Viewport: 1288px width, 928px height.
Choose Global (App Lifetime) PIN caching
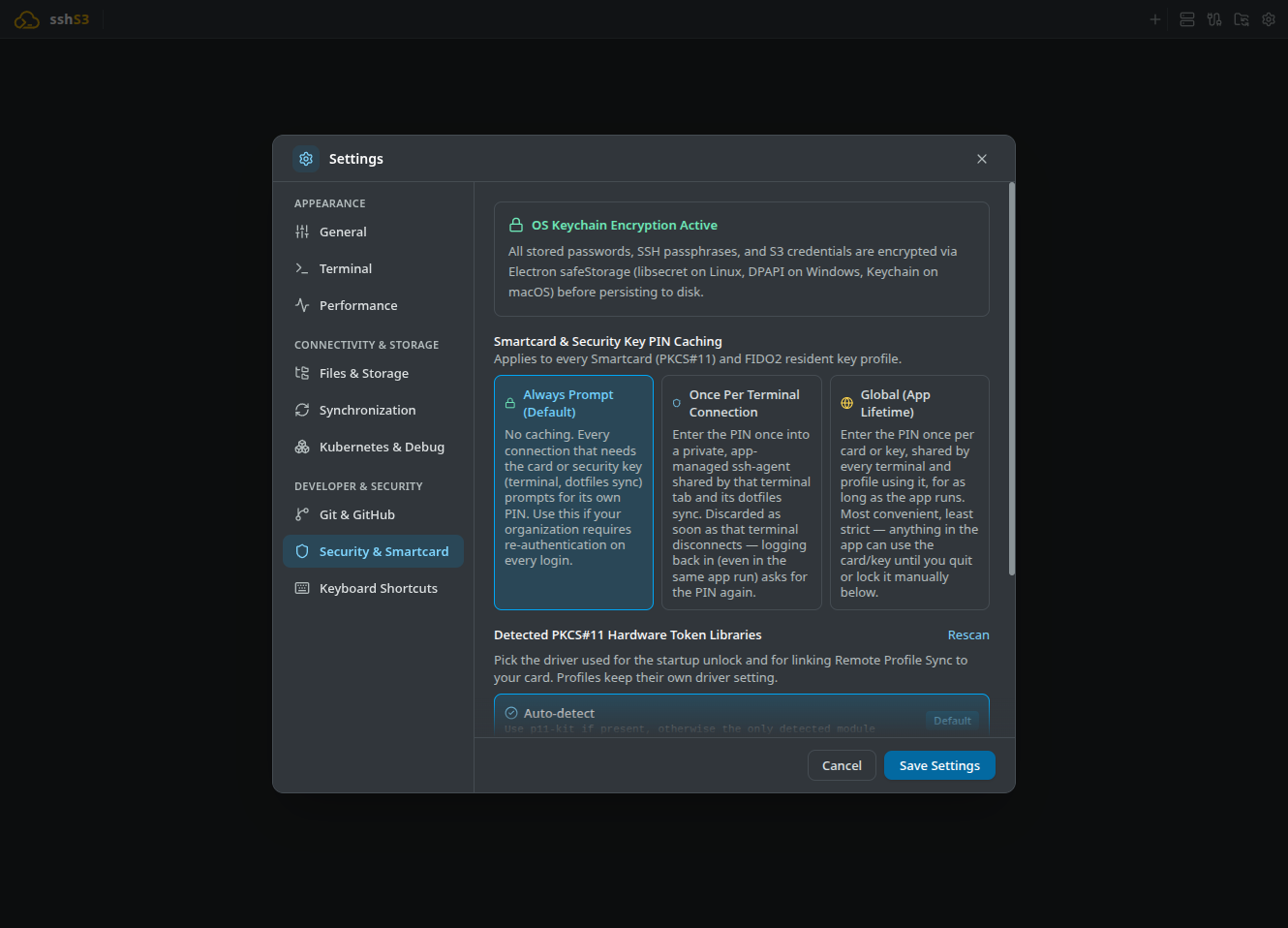(x=909, y=492)
